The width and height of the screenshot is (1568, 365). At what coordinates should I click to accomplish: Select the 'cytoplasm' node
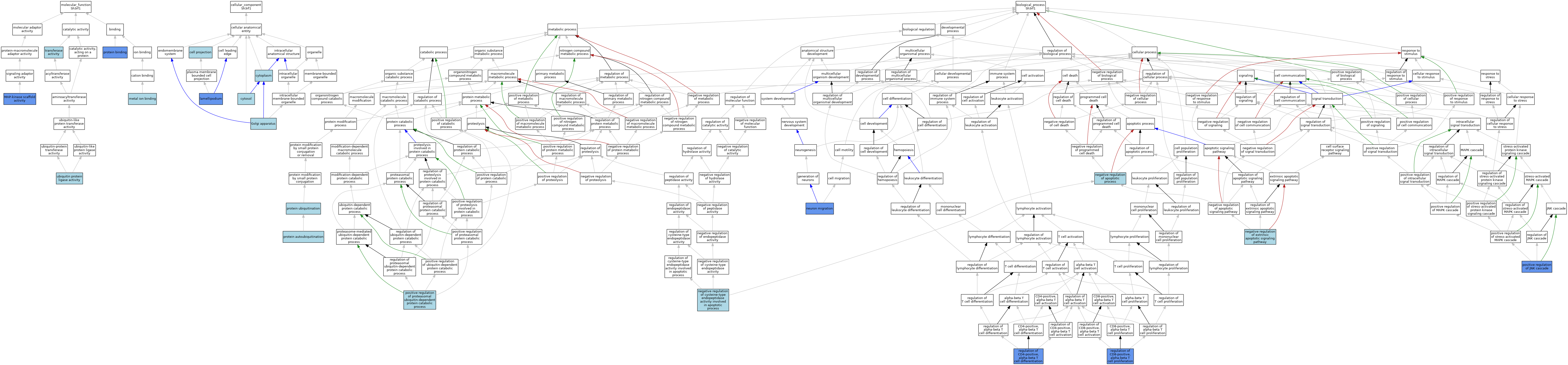click(264, 75)
